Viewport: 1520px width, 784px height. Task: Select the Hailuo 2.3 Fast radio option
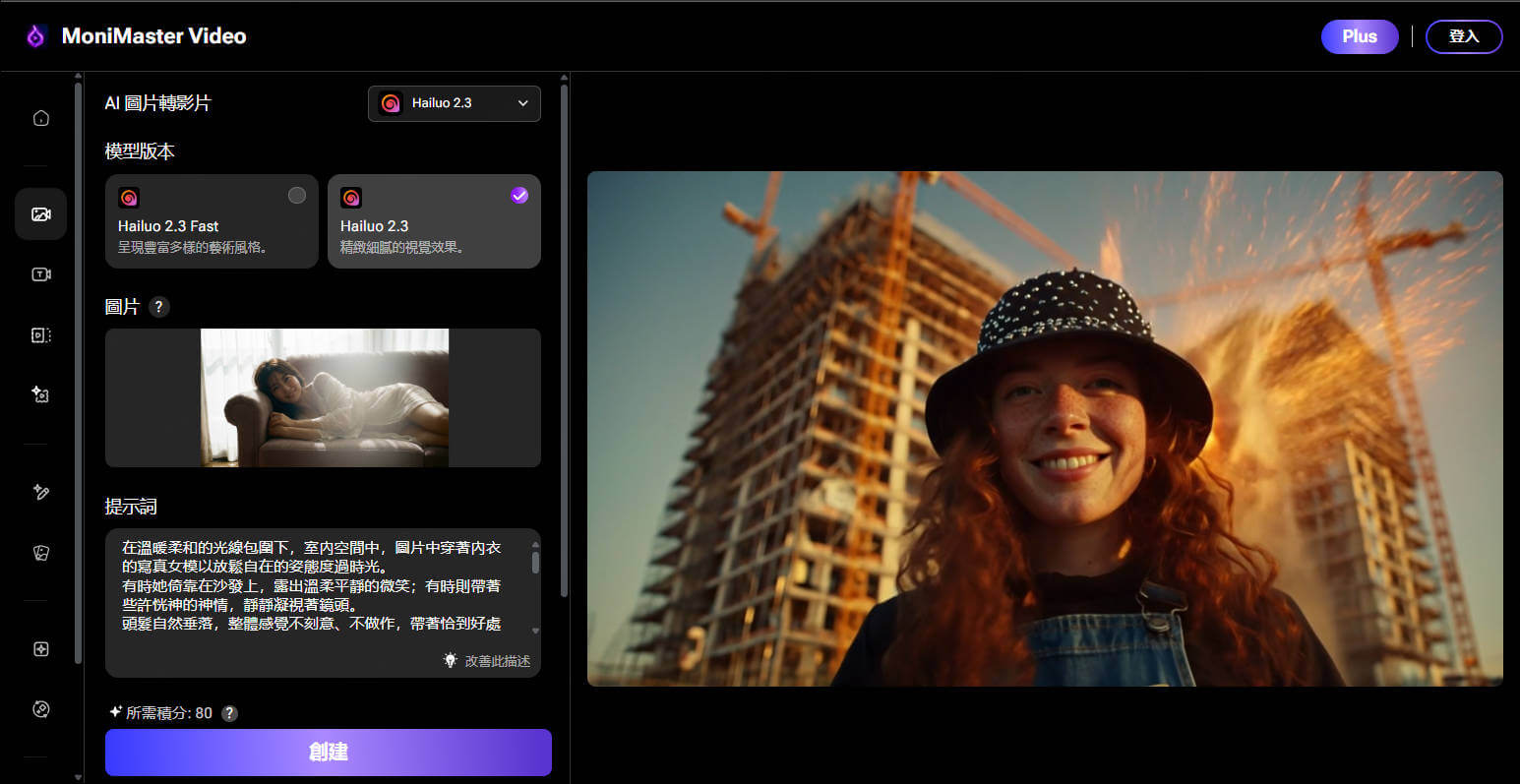coord(296,196)
